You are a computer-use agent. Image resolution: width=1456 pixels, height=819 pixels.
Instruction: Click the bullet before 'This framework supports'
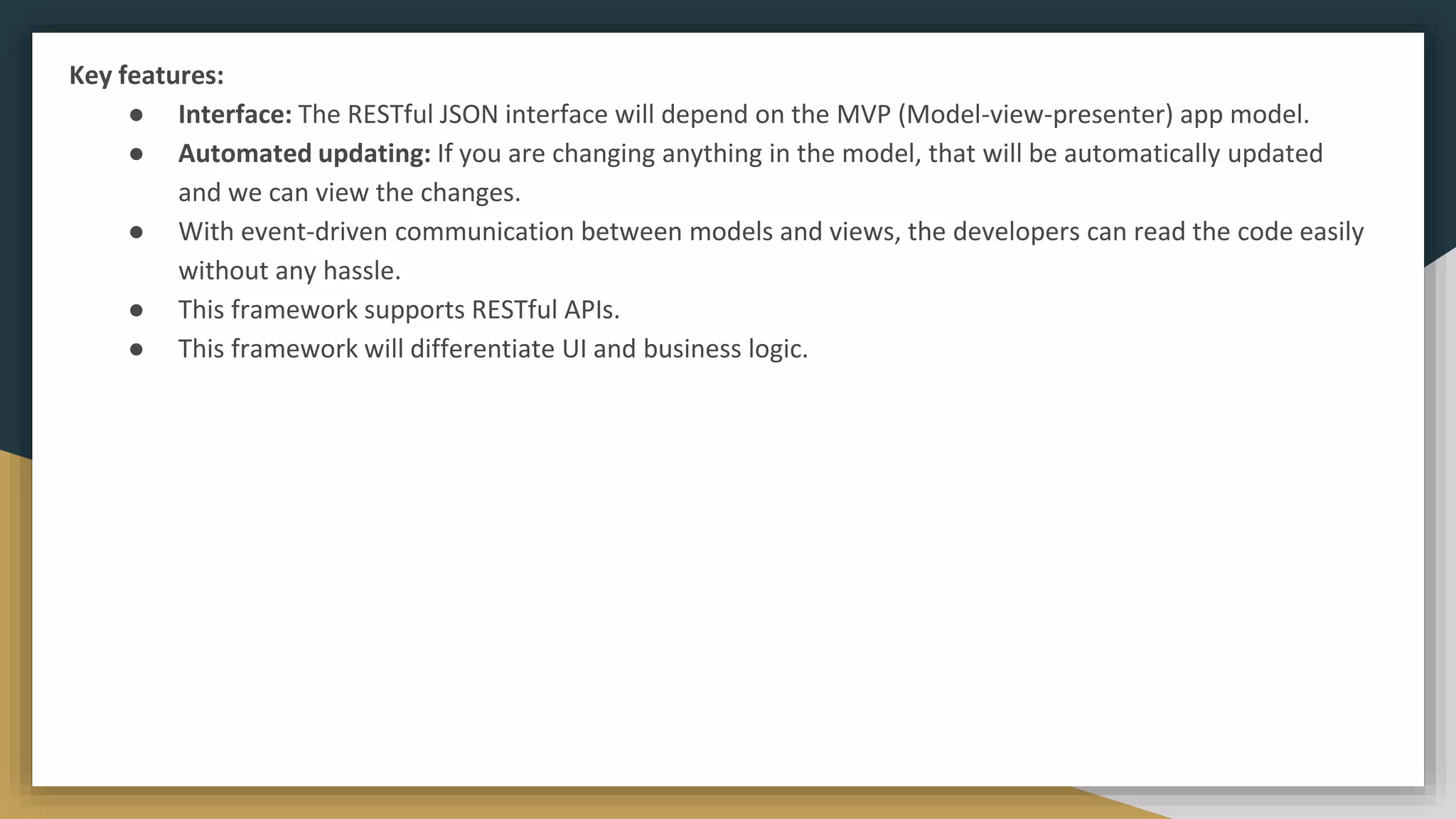tap(136, 311)
